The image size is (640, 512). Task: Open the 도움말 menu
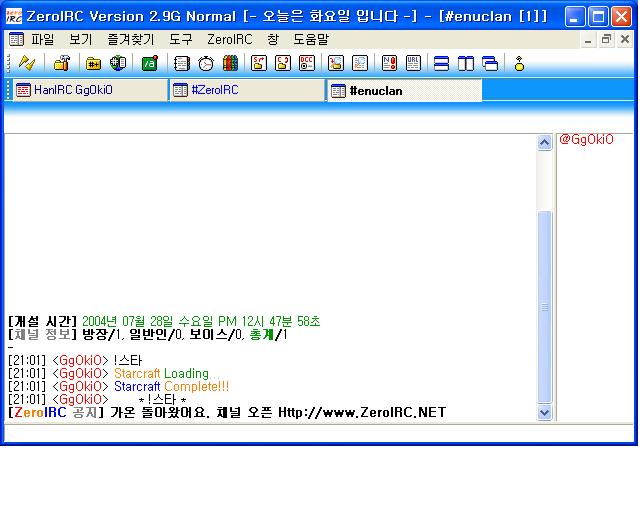311,39
